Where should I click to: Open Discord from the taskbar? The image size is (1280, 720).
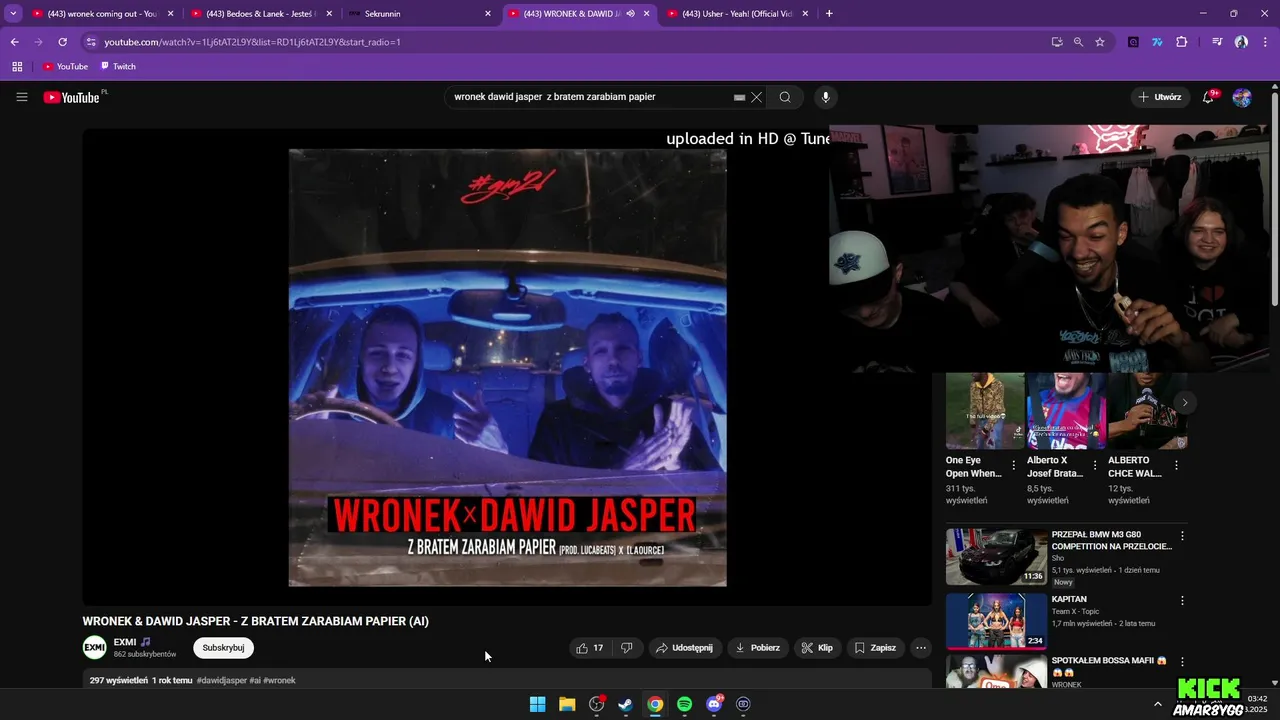point(714,704)
